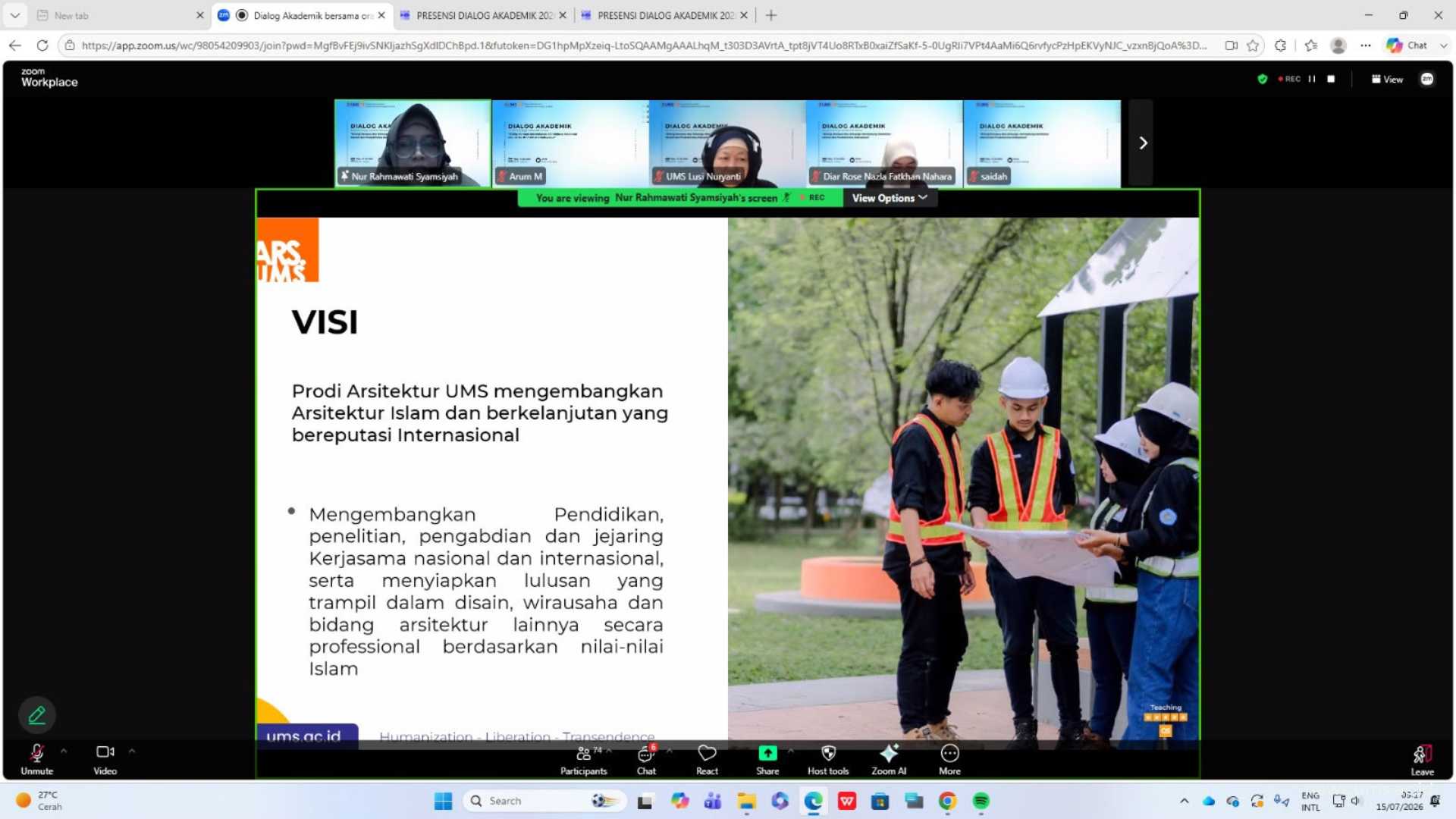
Task: Select UMS Lusi Nuryanti video thumbnail
Action: click(727, 143)
